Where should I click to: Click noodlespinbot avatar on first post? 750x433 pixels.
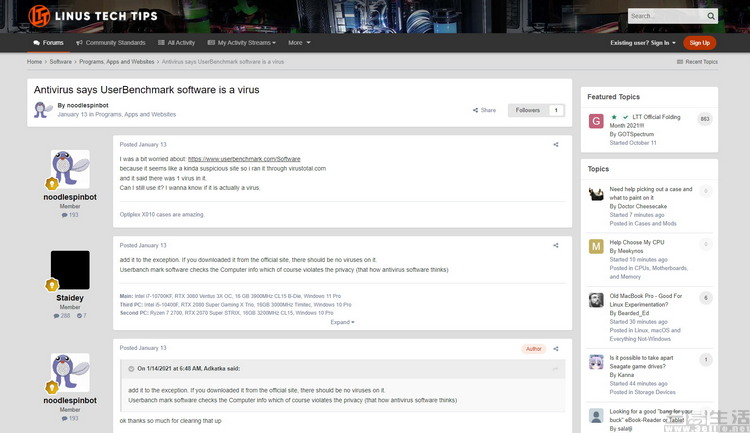click(70, 168)
